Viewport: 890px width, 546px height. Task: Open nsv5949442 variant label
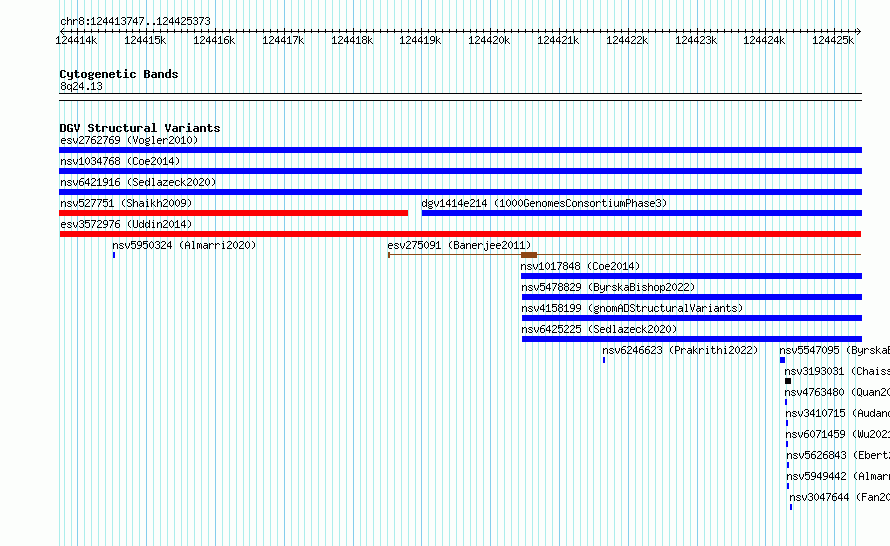pyautogui.click(x=838, y=476)
